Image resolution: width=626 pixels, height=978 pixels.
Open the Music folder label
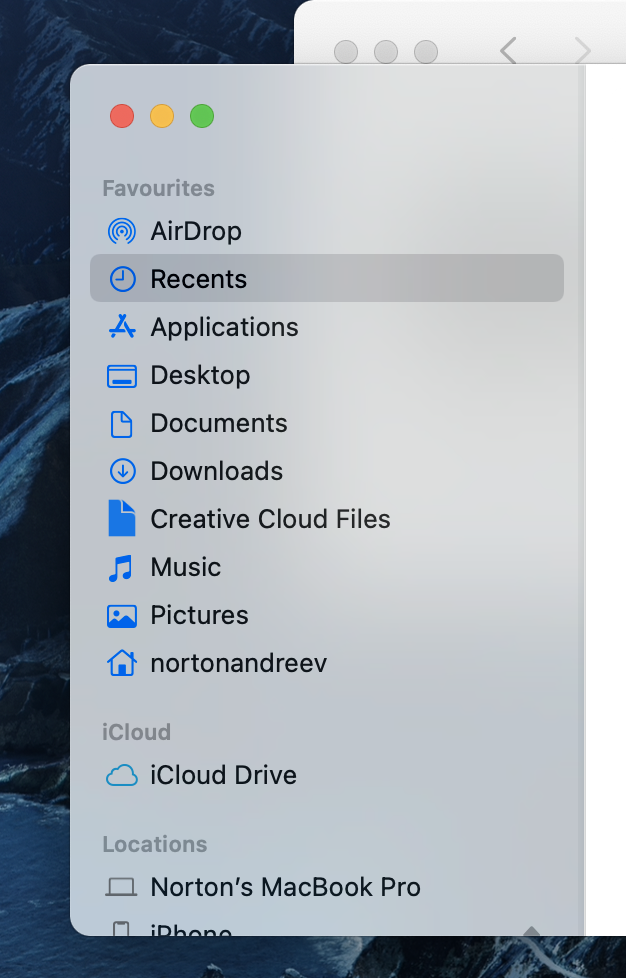click(x=186, y=568)
